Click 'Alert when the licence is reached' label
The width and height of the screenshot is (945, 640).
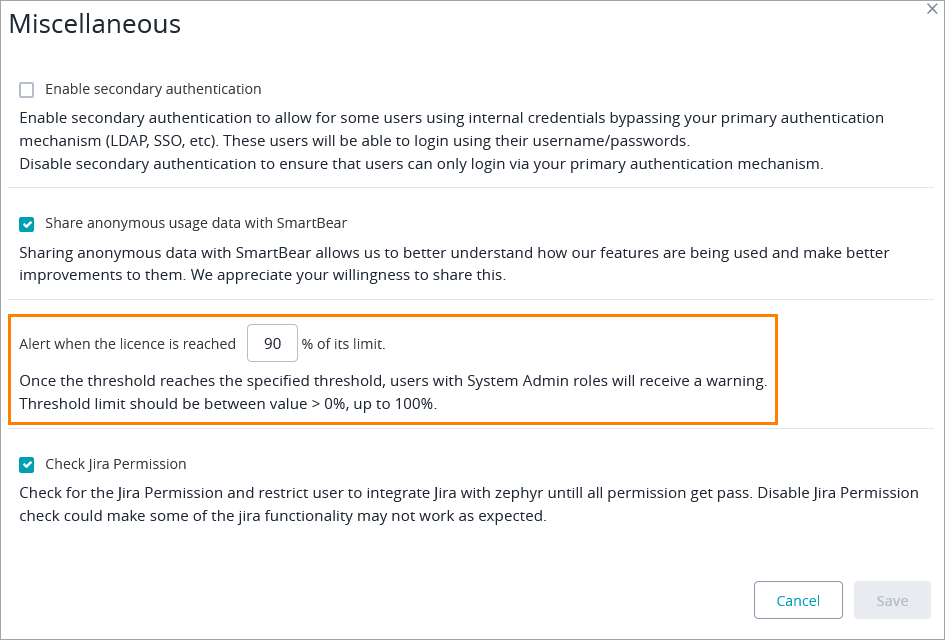127,344
